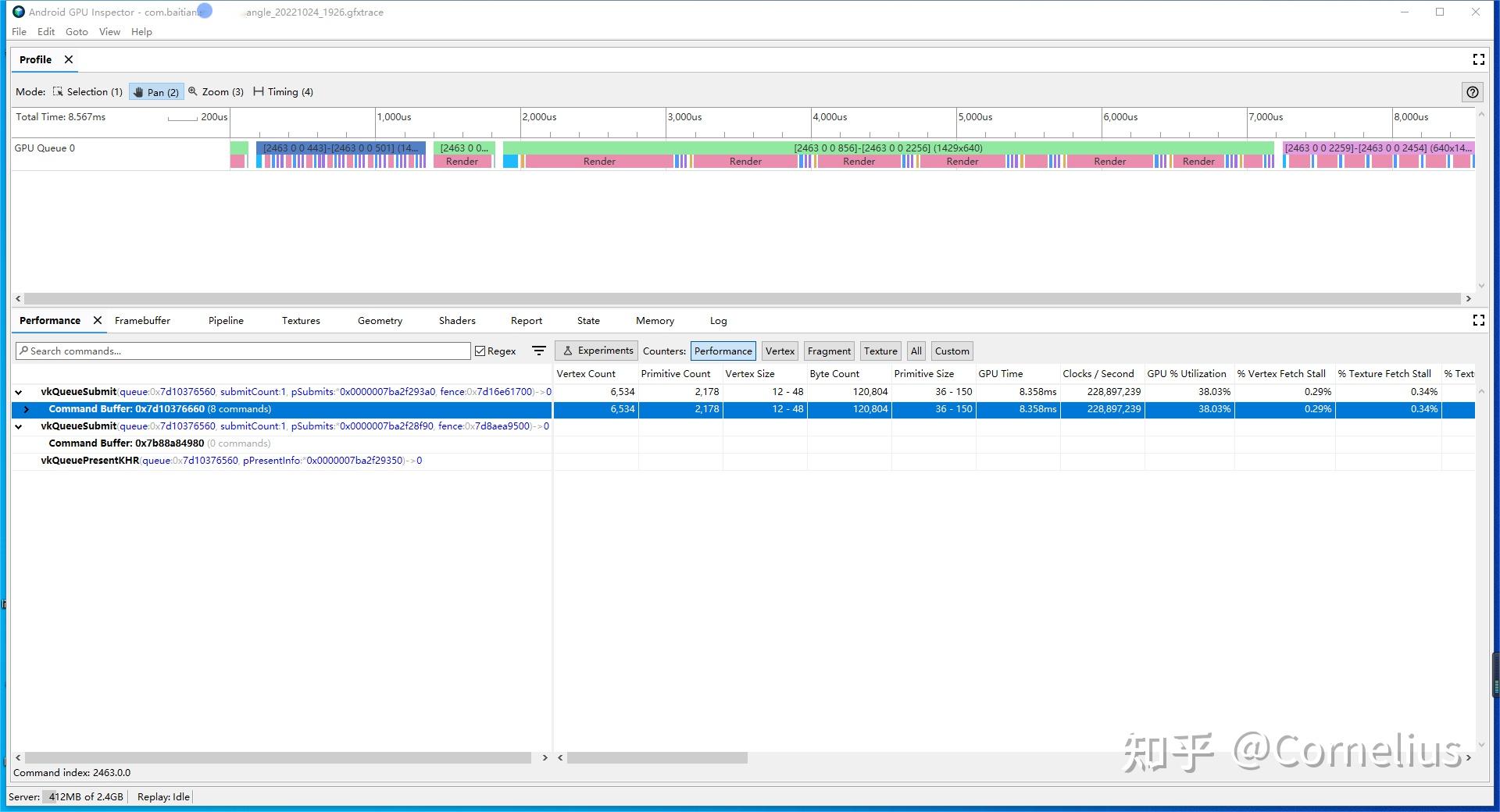1500x812 pixels.
Task: Enable the Fragment counters view
Action: 828,351
